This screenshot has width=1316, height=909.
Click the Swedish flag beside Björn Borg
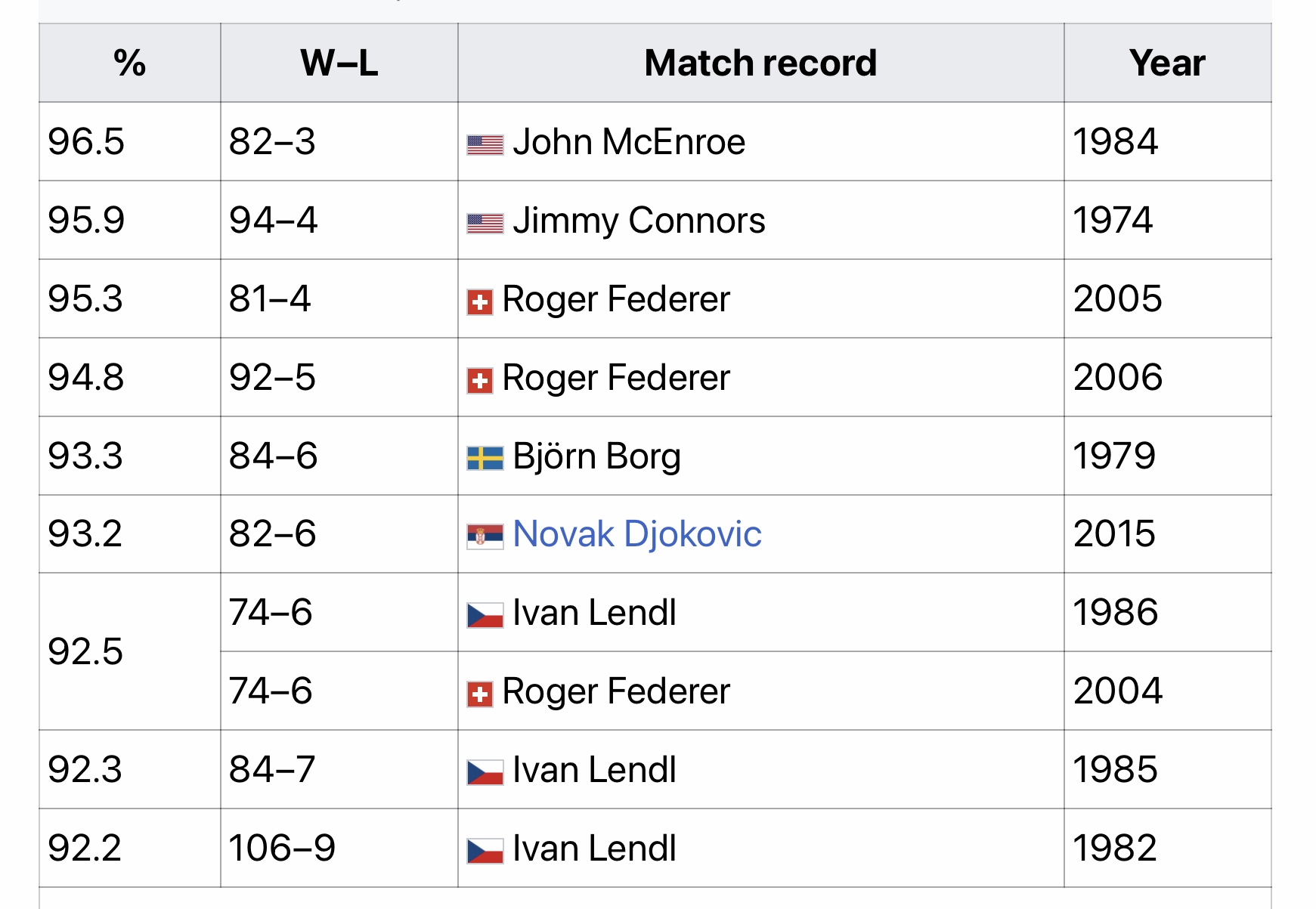coord(485,458)
